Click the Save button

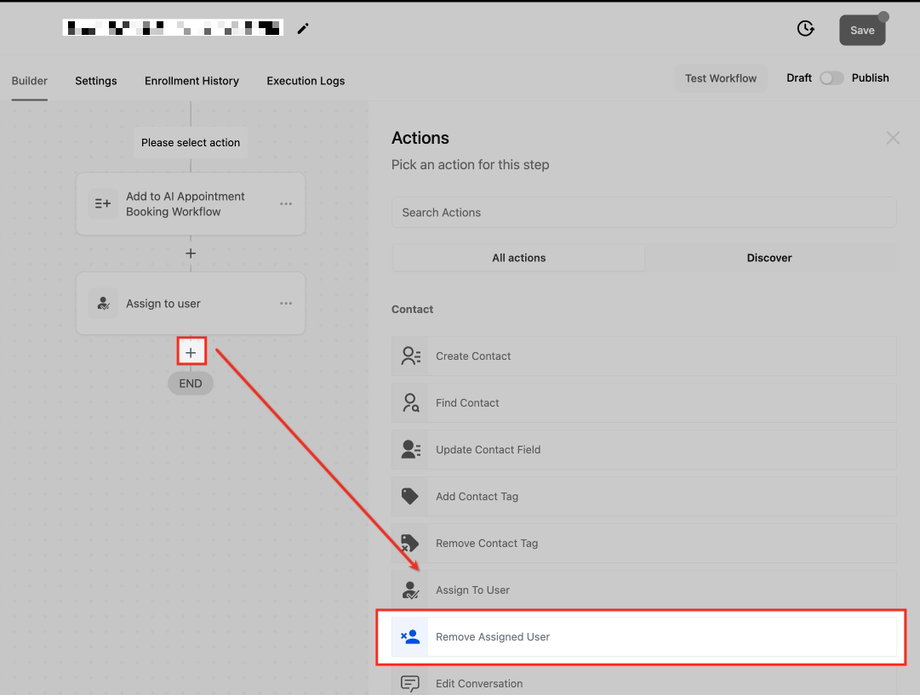coord(862,30)
